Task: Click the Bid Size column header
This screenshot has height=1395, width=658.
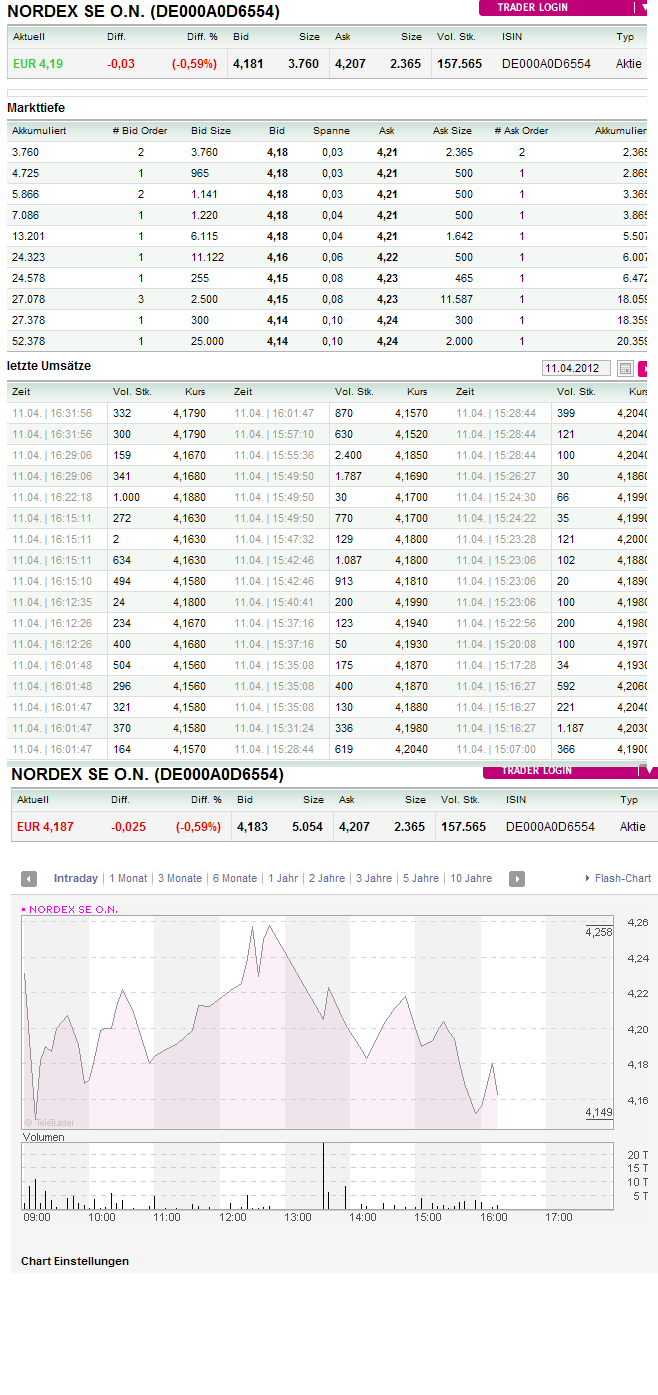Action: pyautogui.click(x=211, y=131)
